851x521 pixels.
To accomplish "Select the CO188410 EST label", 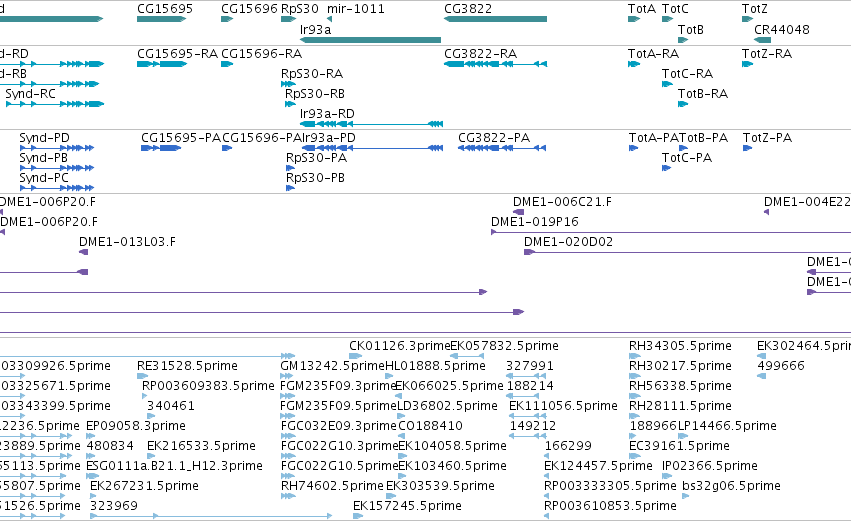I will (x=430, y=426).
